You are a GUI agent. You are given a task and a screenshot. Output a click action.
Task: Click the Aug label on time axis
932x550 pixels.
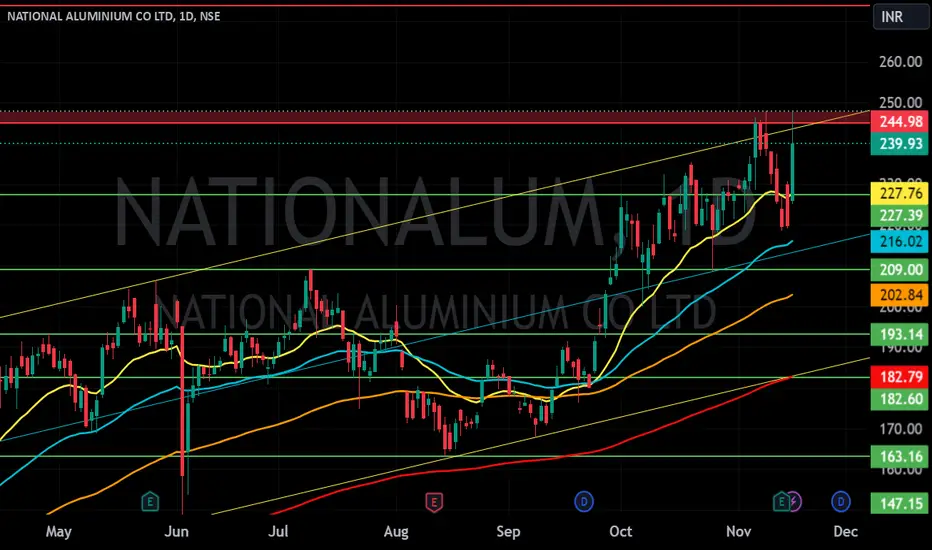click(396, 531)
